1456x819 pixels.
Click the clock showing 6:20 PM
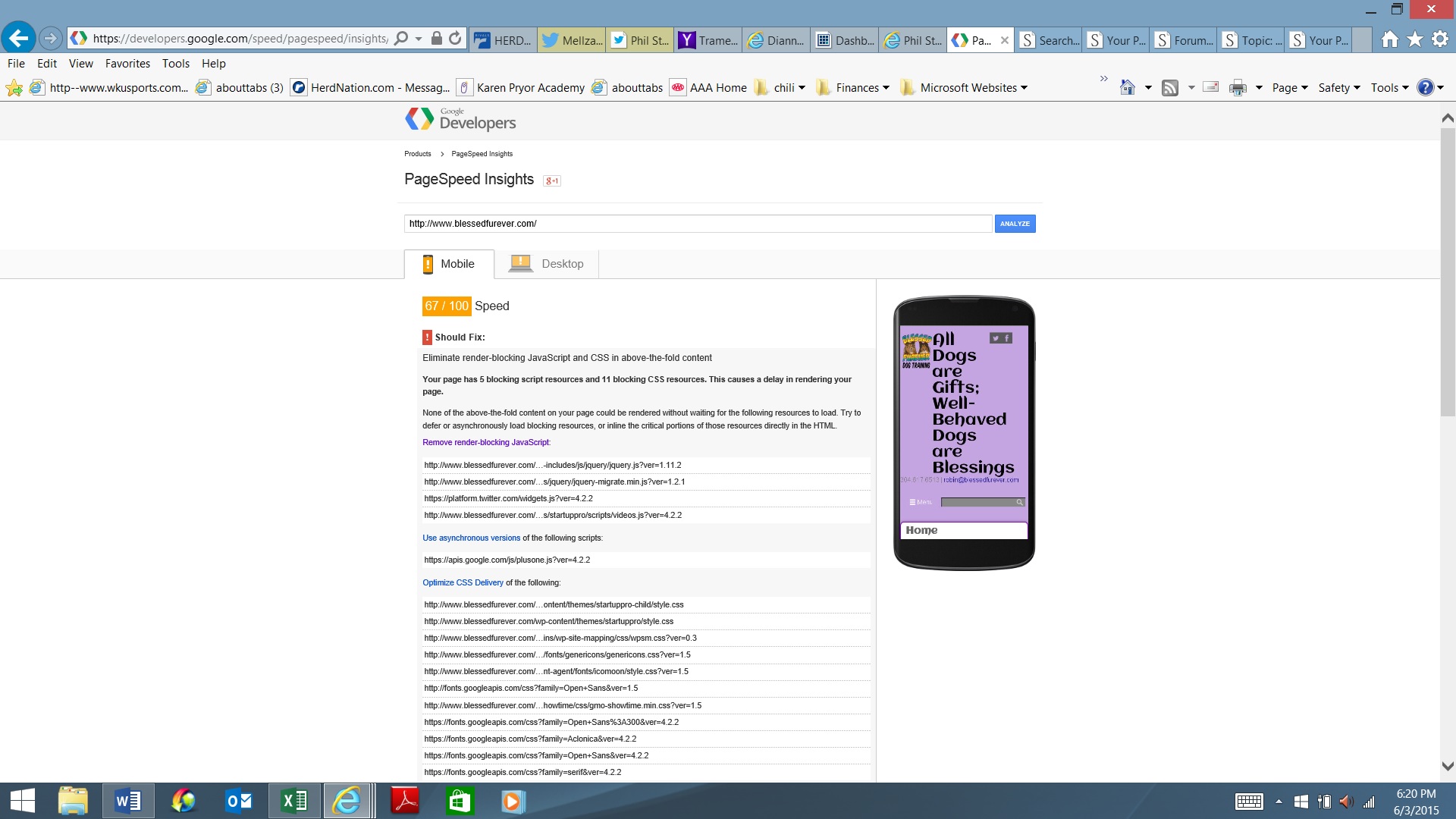[x=1416, y=794]
